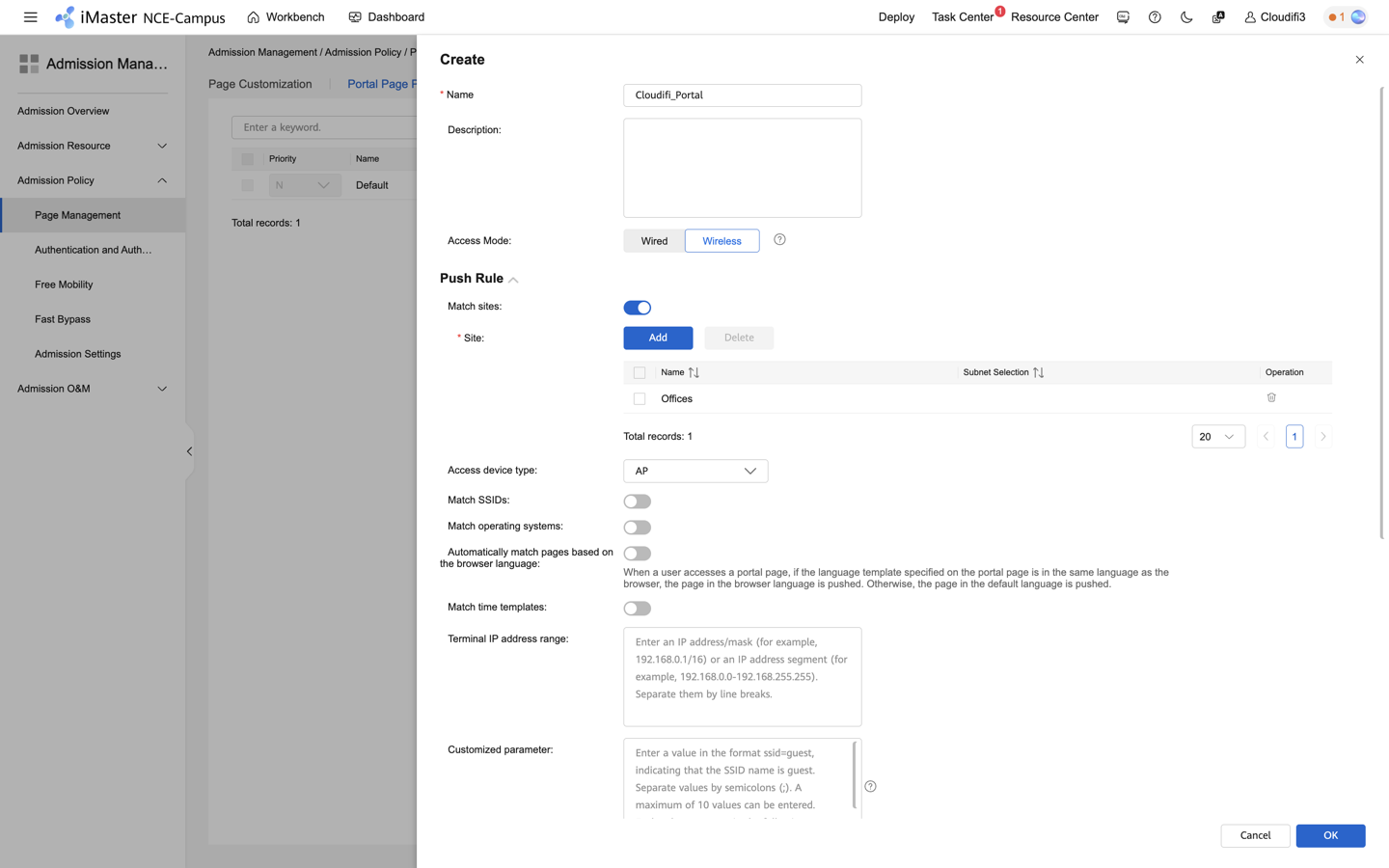
Task: Turn off the Match sites toggle
Action: (x=638, y=307)
